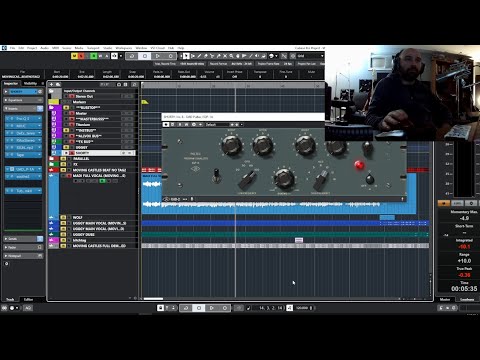
Task: Select the Draw pencil tool
Action: 199,56
